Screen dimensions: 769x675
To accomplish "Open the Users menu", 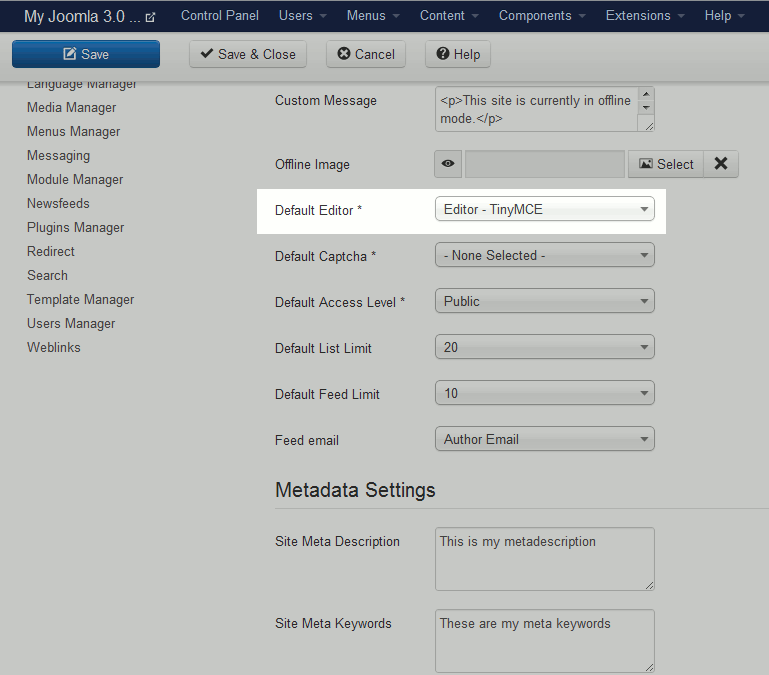I will [301, 16].
